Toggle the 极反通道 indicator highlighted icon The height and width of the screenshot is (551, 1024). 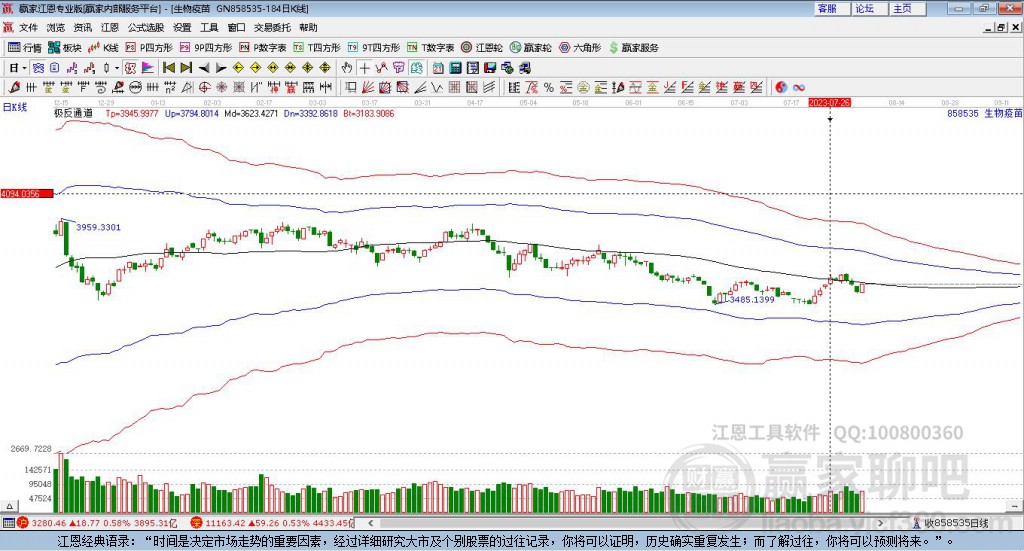(131, 68)
